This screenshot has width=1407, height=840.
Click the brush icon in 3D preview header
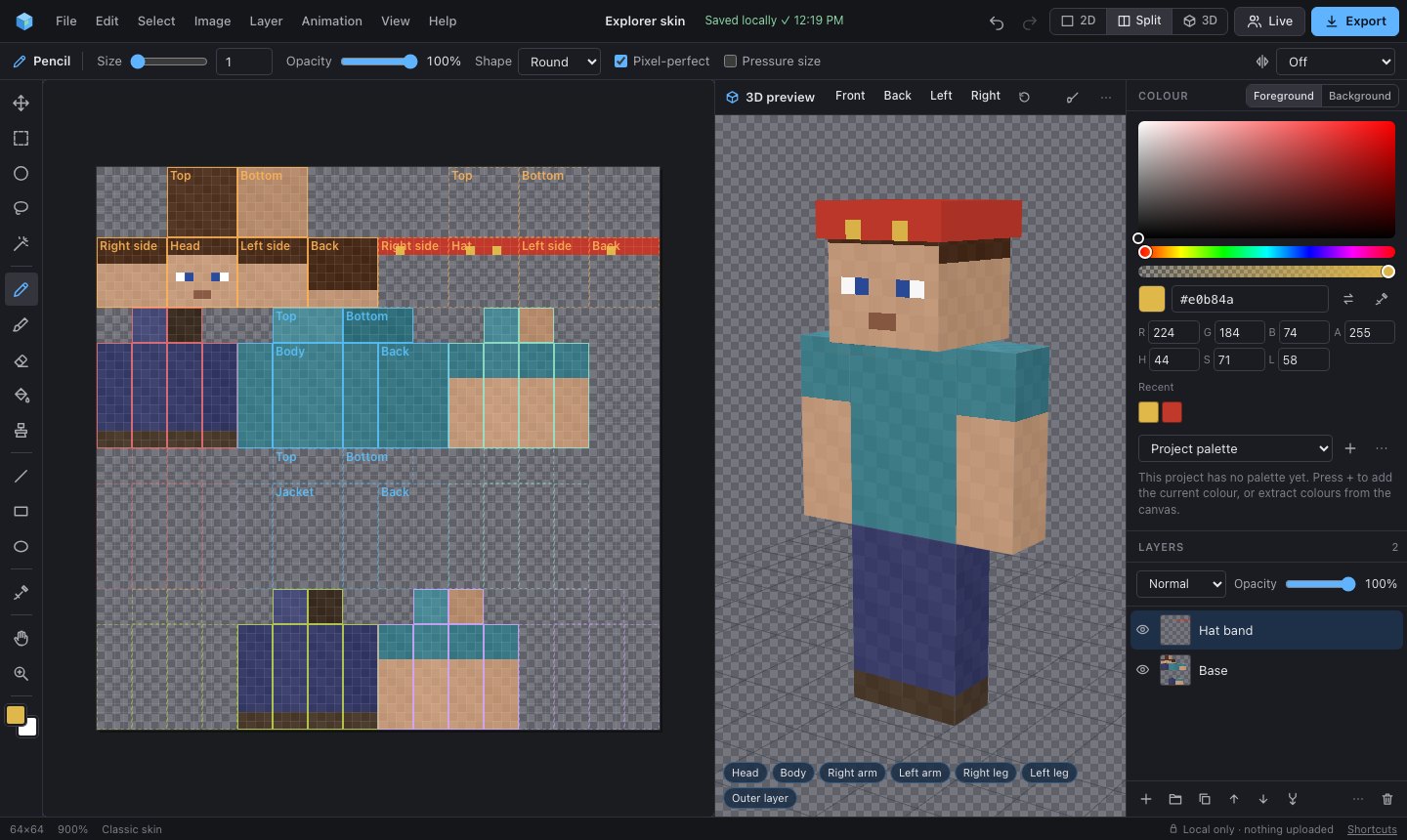(x=1072, y=97)
